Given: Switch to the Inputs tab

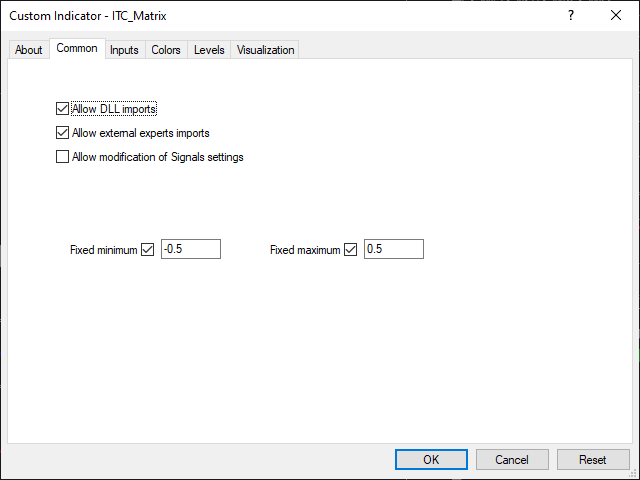Looking at the screenshot, I should (x=124, y=50).
